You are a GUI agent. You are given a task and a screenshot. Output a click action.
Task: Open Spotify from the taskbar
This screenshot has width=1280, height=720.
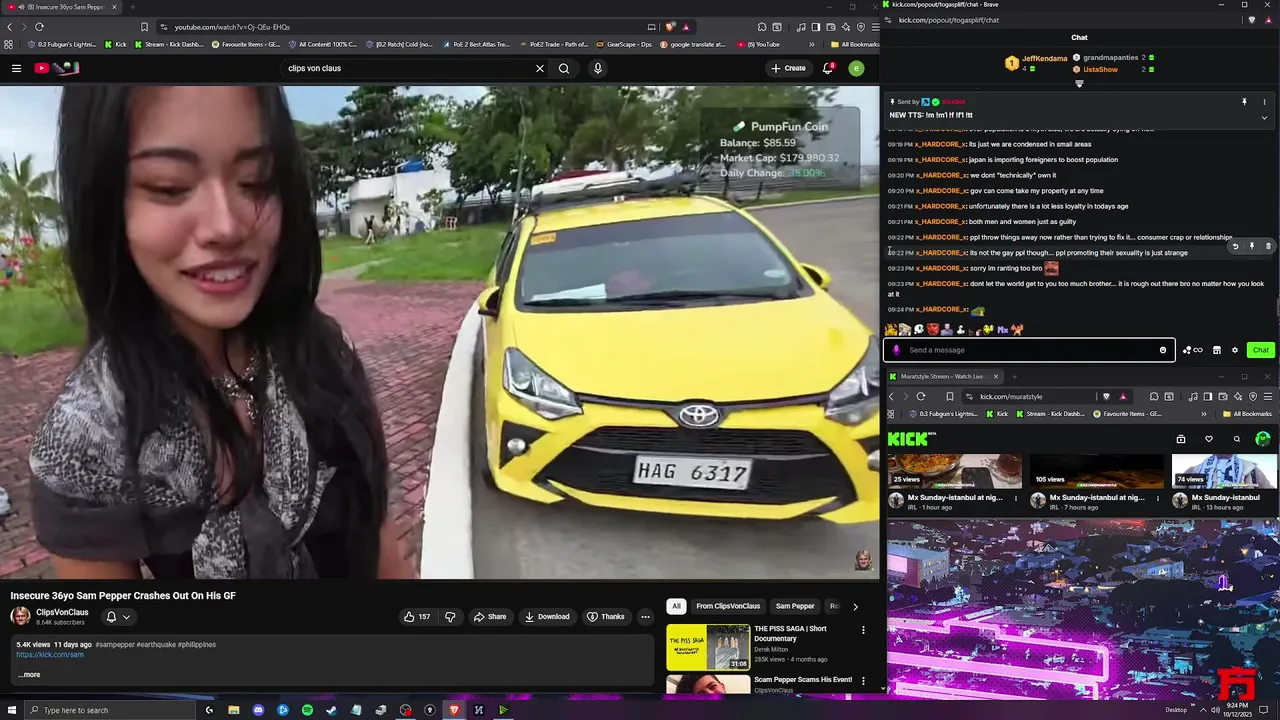[x=307, y=710]
